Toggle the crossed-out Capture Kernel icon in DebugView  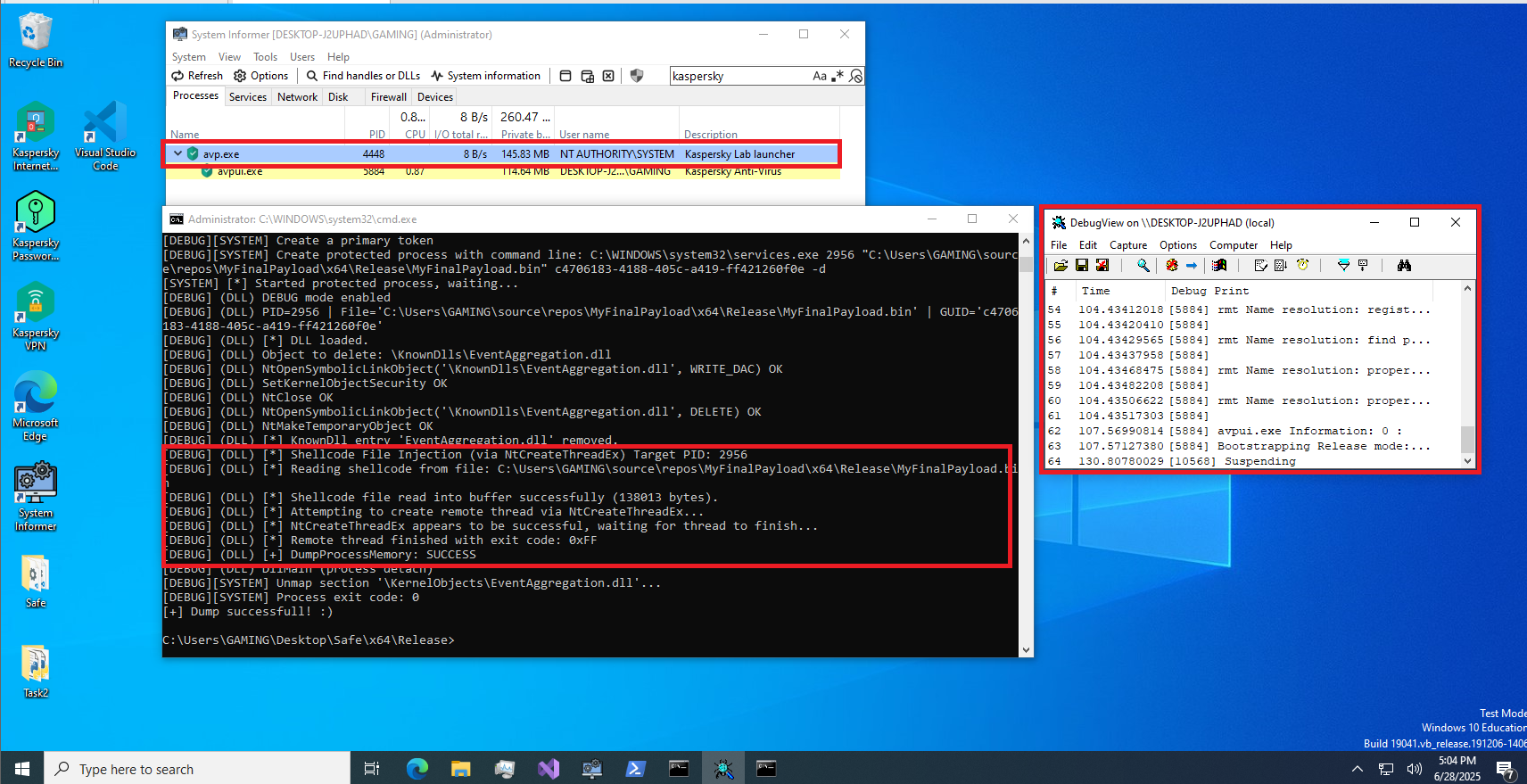pos(1171,266)
